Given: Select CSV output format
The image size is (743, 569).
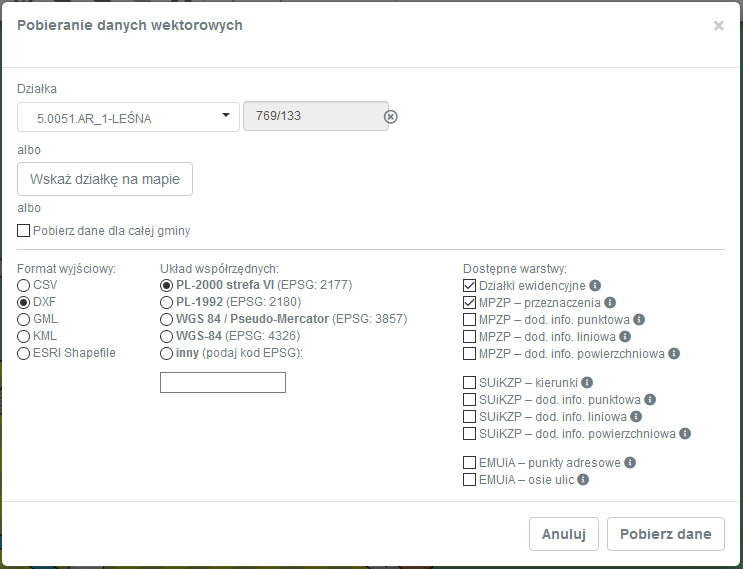Looking at the screenshot, I should pyautogui.click(x=24, y=285).
